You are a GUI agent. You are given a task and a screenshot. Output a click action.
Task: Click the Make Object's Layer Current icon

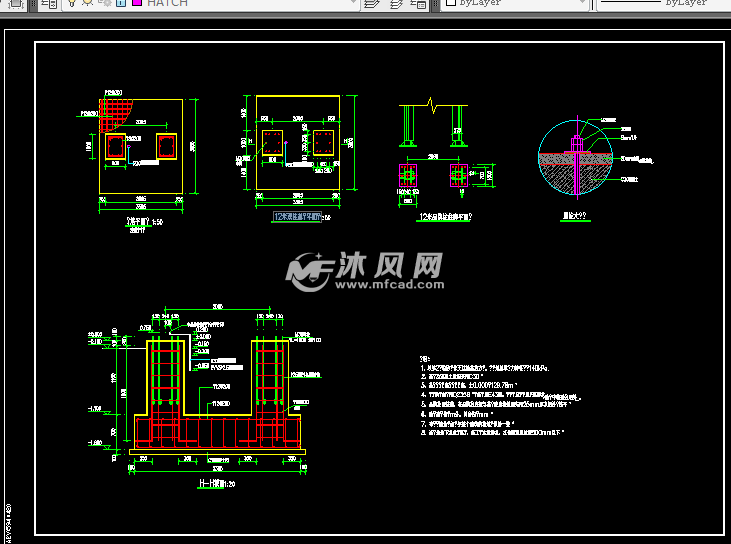click(372, 4)
